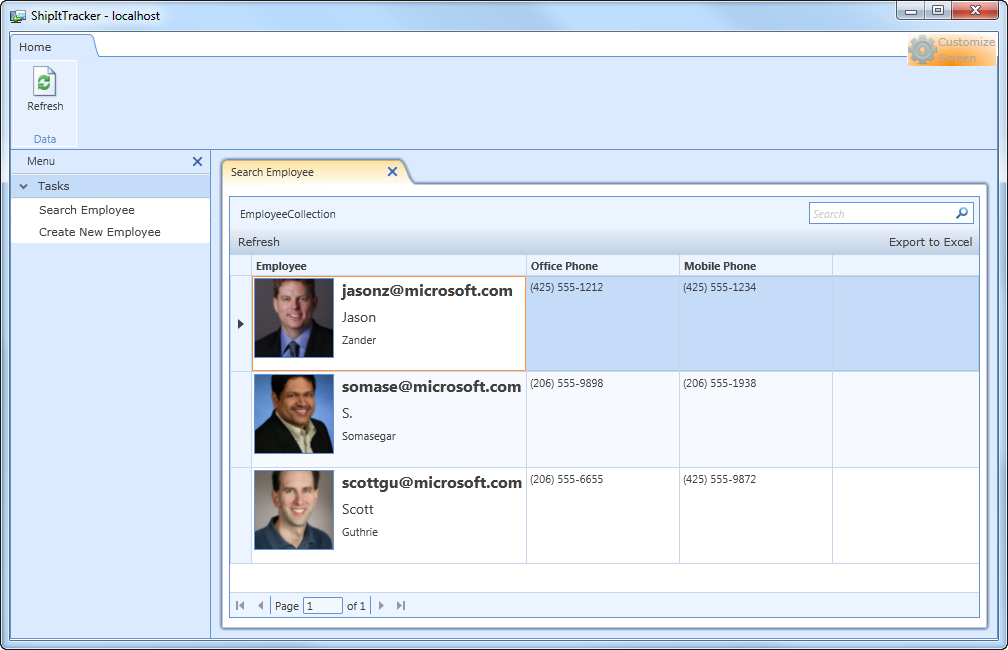Click the next page arrow icon
The height and width of the screenshot is (650, 1008).
click(x=381, y=605)
